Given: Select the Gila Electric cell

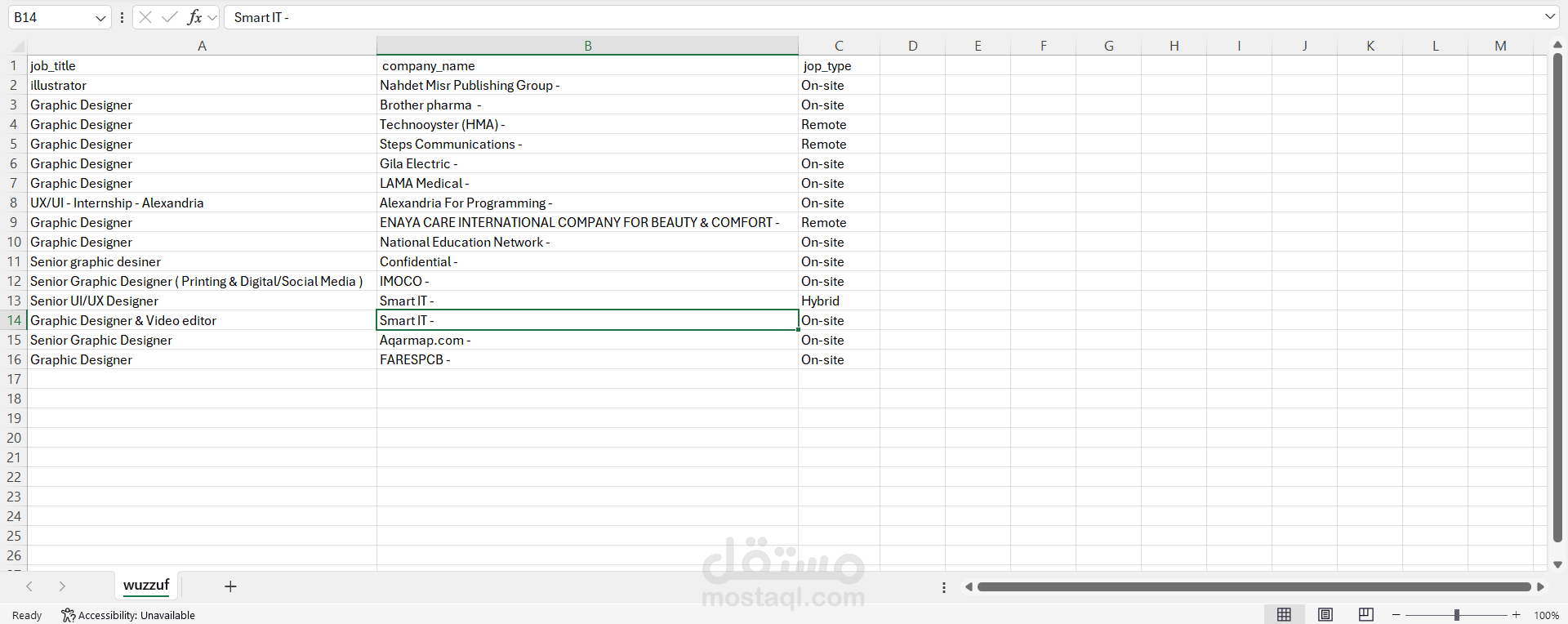Looking at the screenshot, I should (x=587, y=163).
